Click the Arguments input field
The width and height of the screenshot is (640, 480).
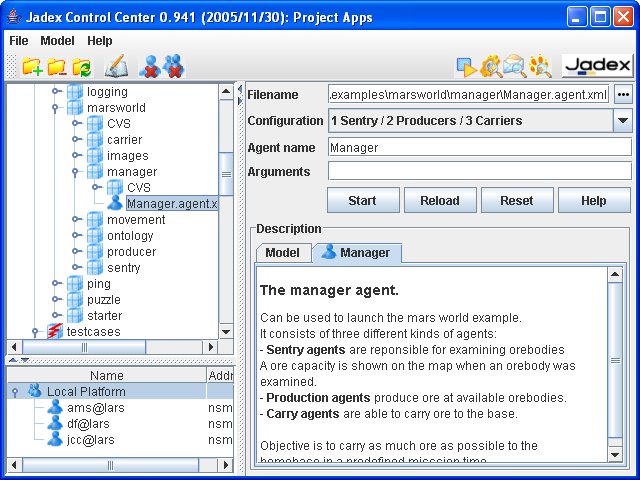(x=479, y=172)
